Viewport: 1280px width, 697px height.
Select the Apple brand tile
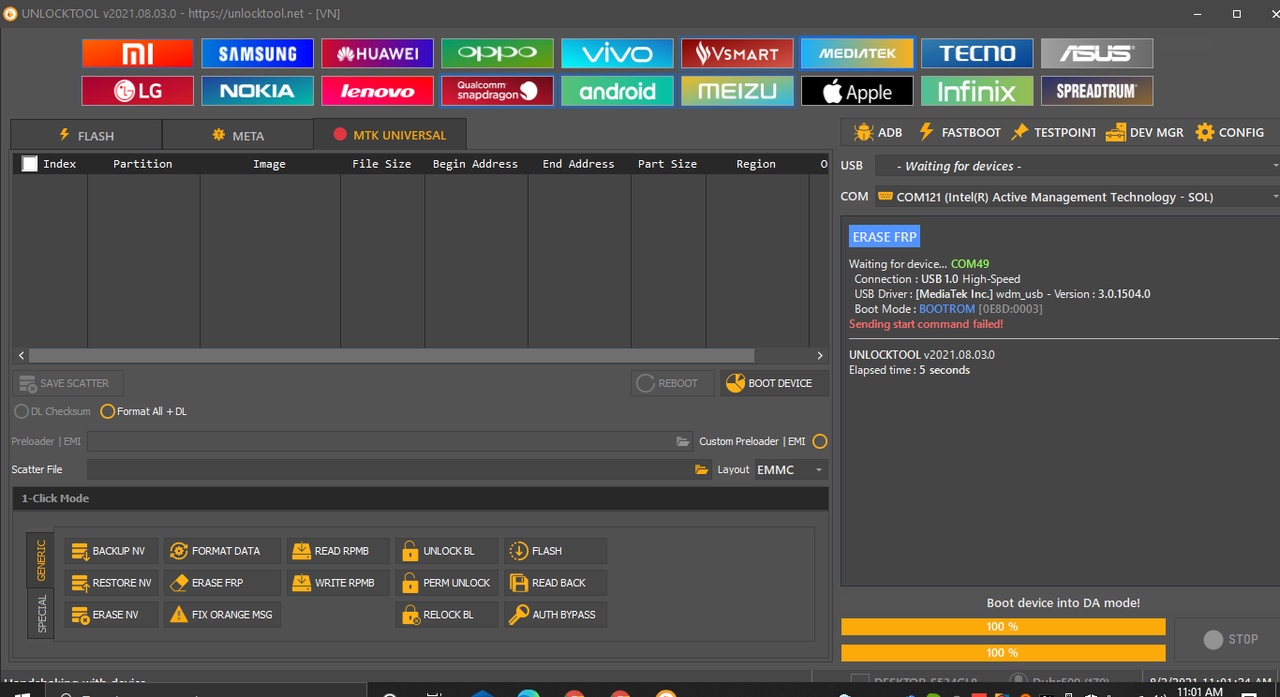pos(857,91)
